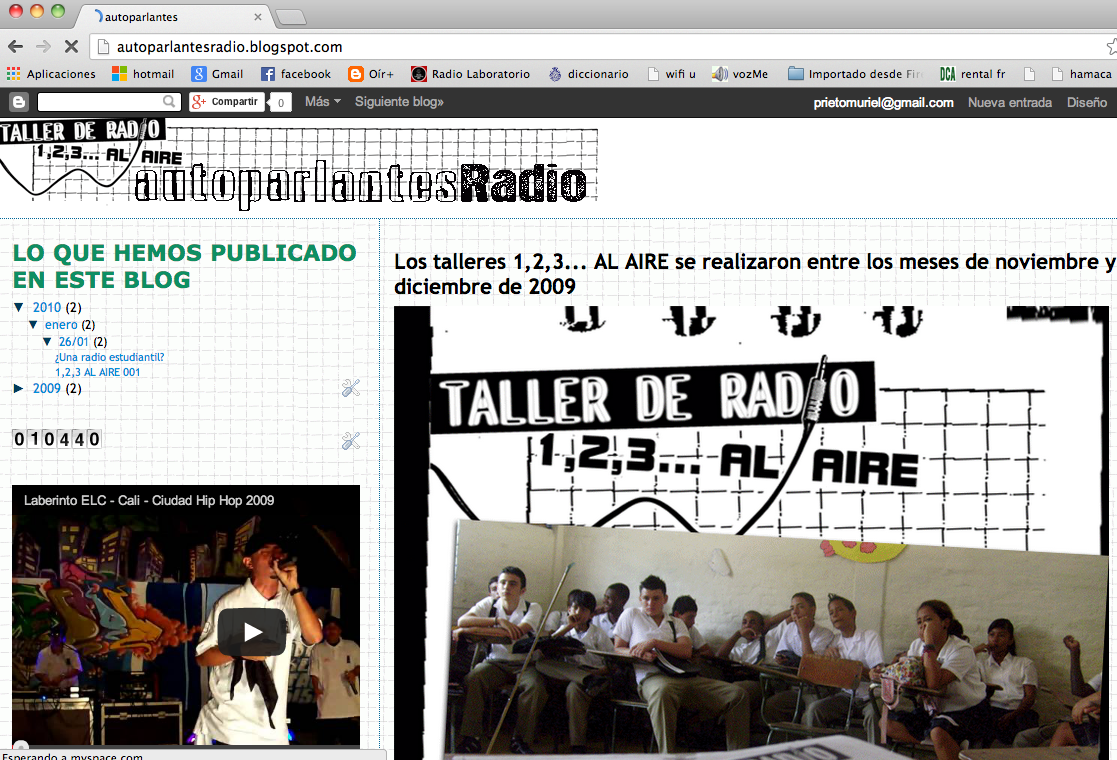This screenshot has width=1117, height=760.
Task: Open the Gmail bookmark
Action: [217, 74]
